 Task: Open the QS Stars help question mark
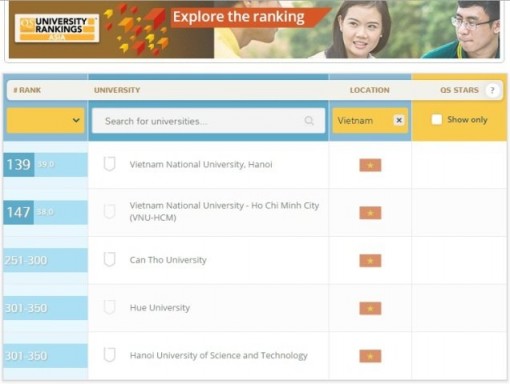click(492, 90)
